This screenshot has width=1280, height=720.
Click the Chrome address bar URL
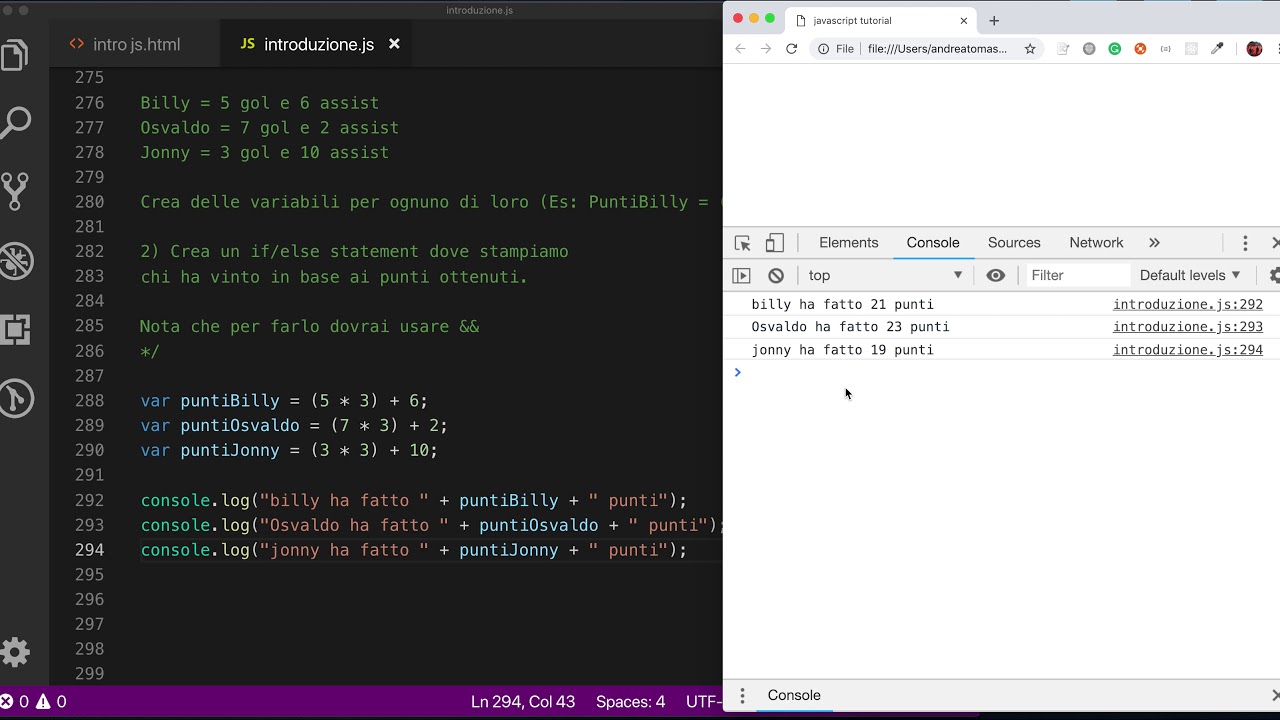point(937,48)
